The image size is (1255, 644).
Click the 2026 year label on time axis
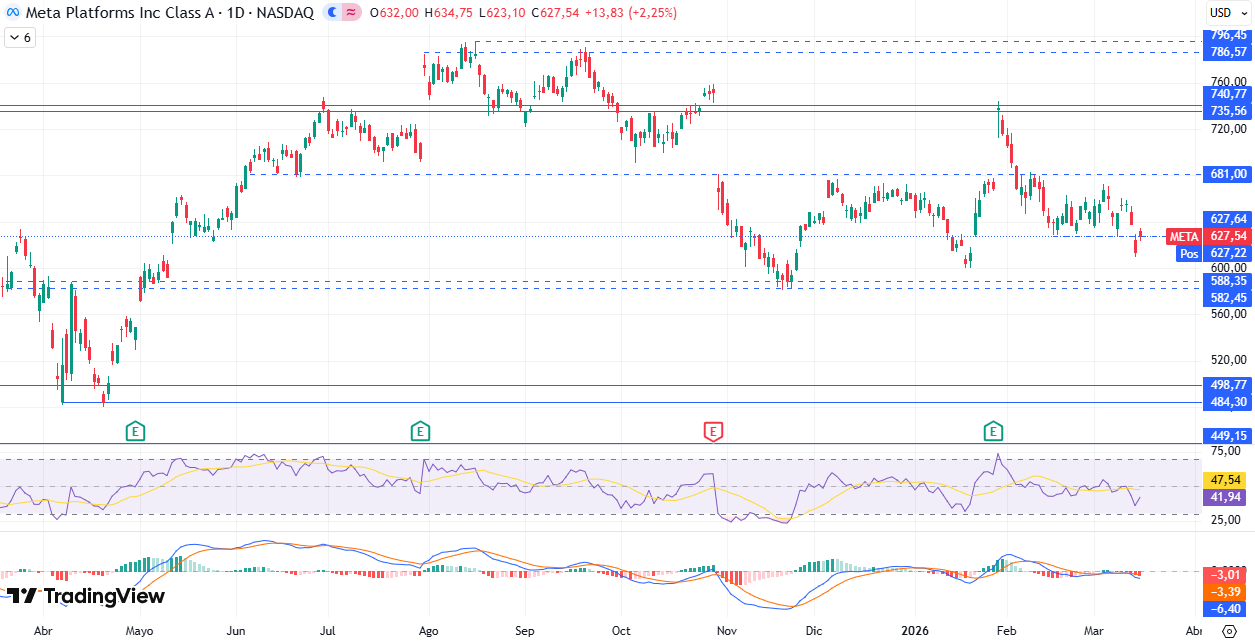tap(915, 632)
